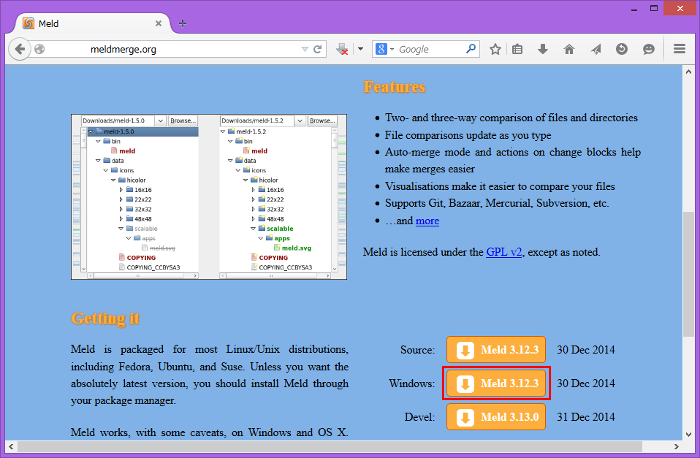700x458 pixels.
Task: Click the horizontal scrollbar left arrow
Action: click(11, 446)
